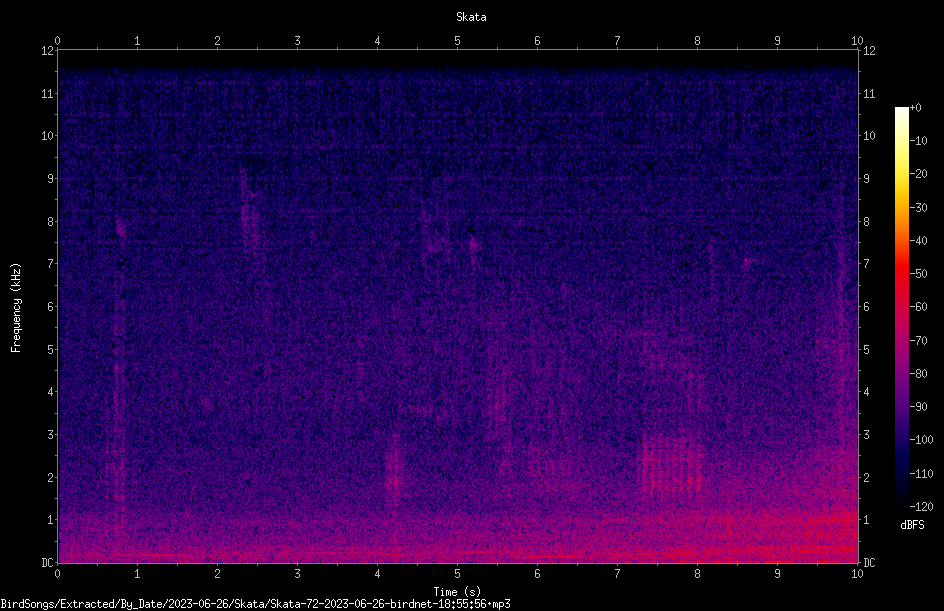Click the "-110" color bar value
This screenshot has height=611, width=944.
(x=921, y=474)
